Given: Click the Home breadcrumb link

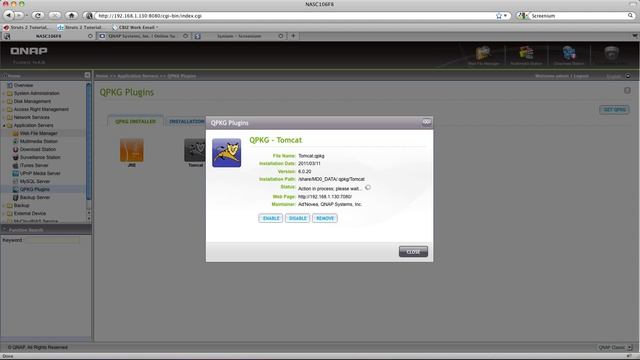Looking at the screenshot, I should point(102,76).
